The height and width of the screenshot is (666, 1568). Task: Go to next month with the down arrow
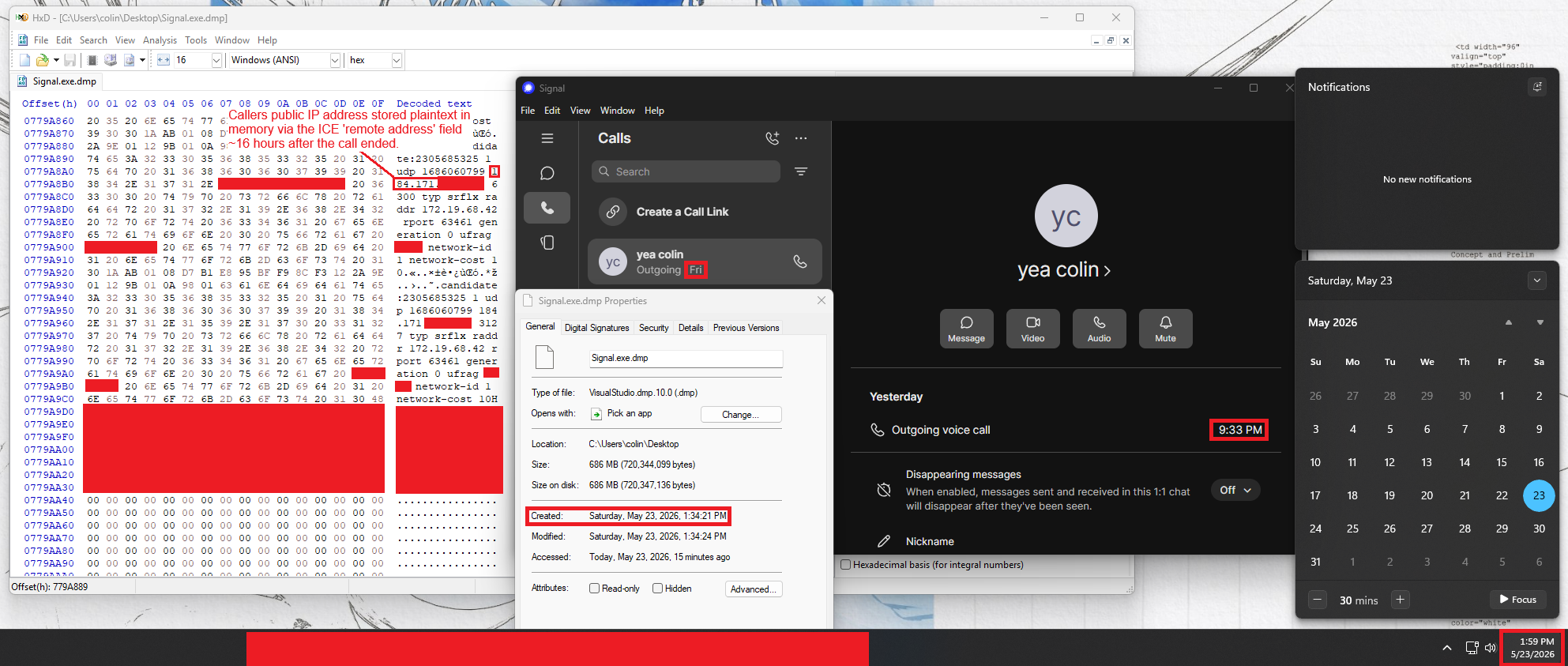pos(1540,322)
